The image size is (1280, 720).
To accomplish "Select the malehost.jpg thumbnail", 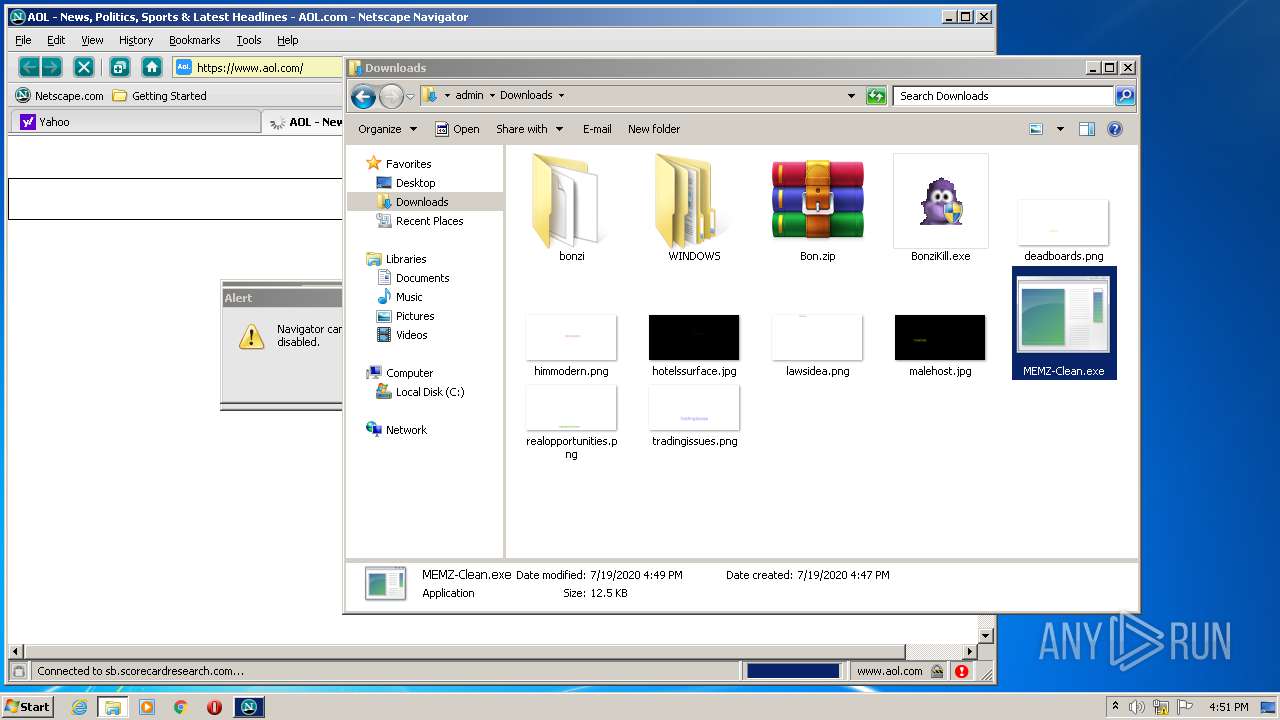I will point(940,346).
